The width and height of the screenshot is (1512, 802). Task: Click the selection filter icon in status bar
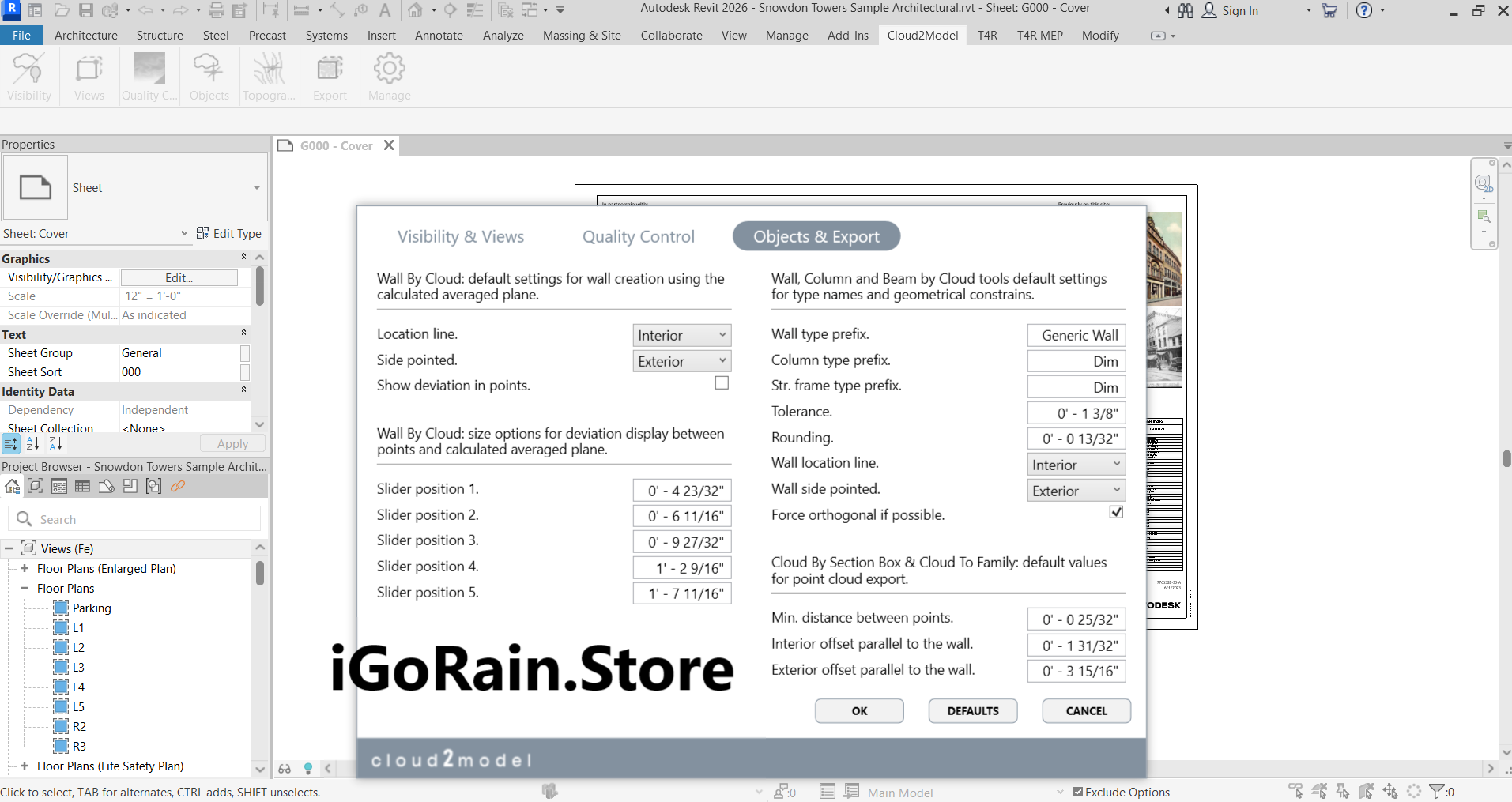tap(1437, 791)
